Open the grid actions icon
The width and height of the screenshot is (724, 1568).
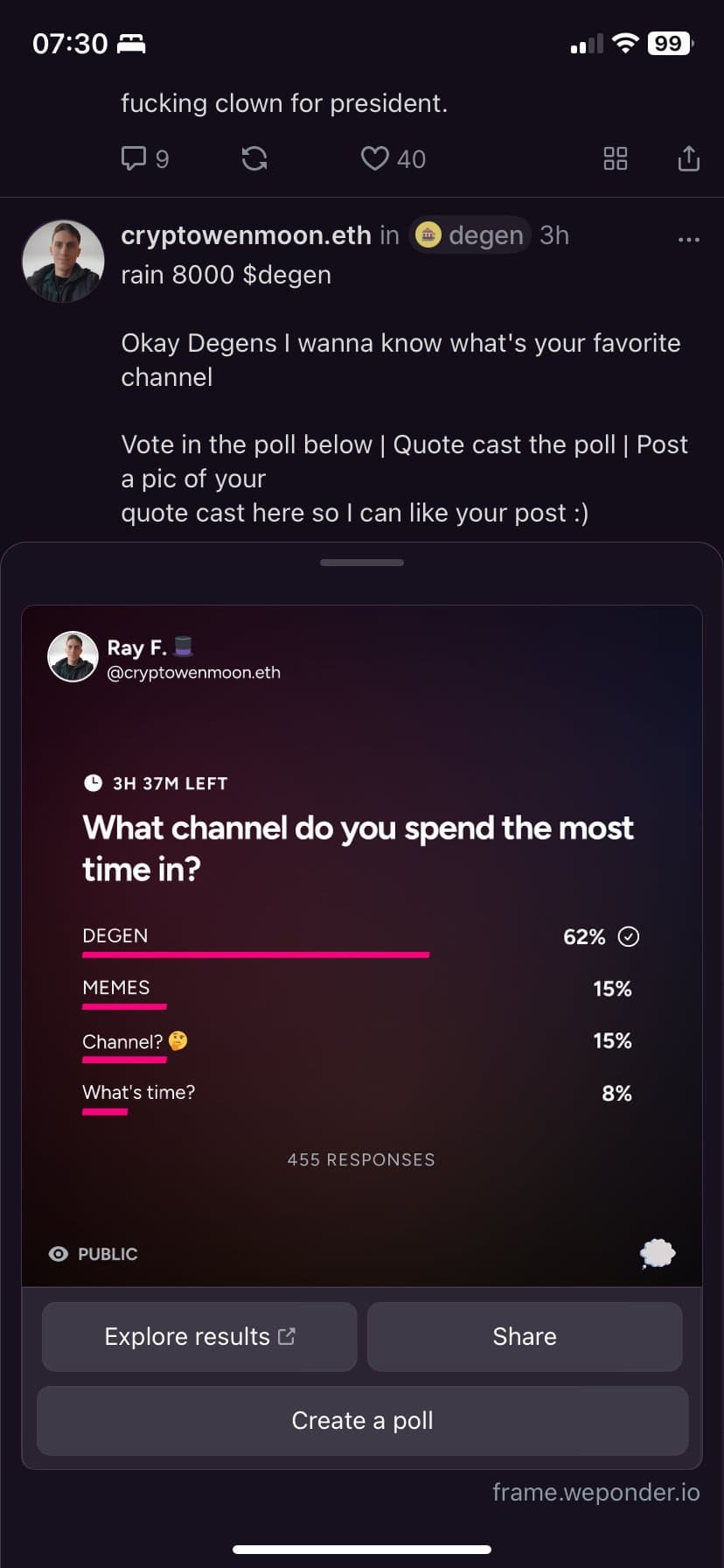click(616, 158)
